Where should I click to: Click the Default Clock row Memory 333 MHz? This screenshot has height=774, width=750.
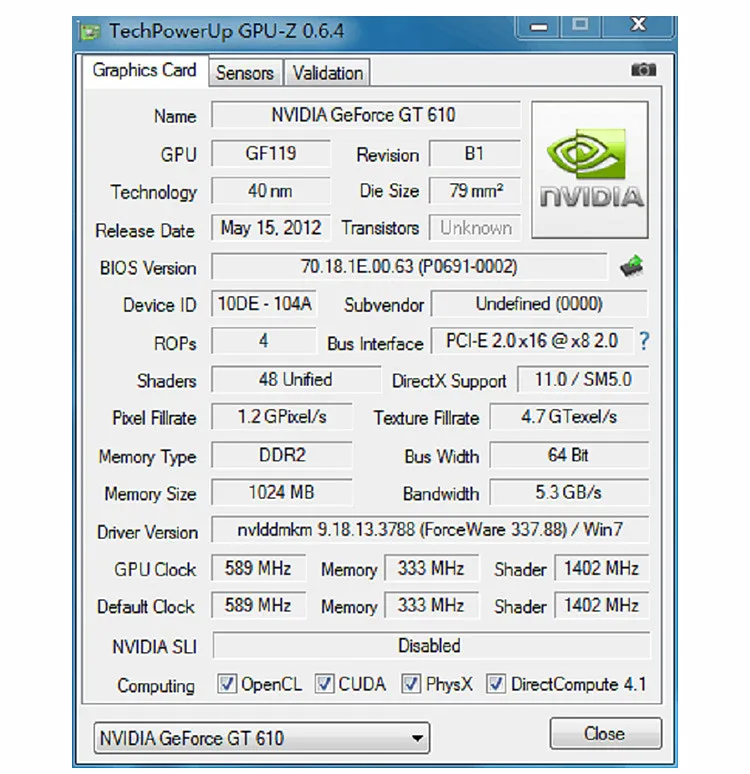click(431, 606)
